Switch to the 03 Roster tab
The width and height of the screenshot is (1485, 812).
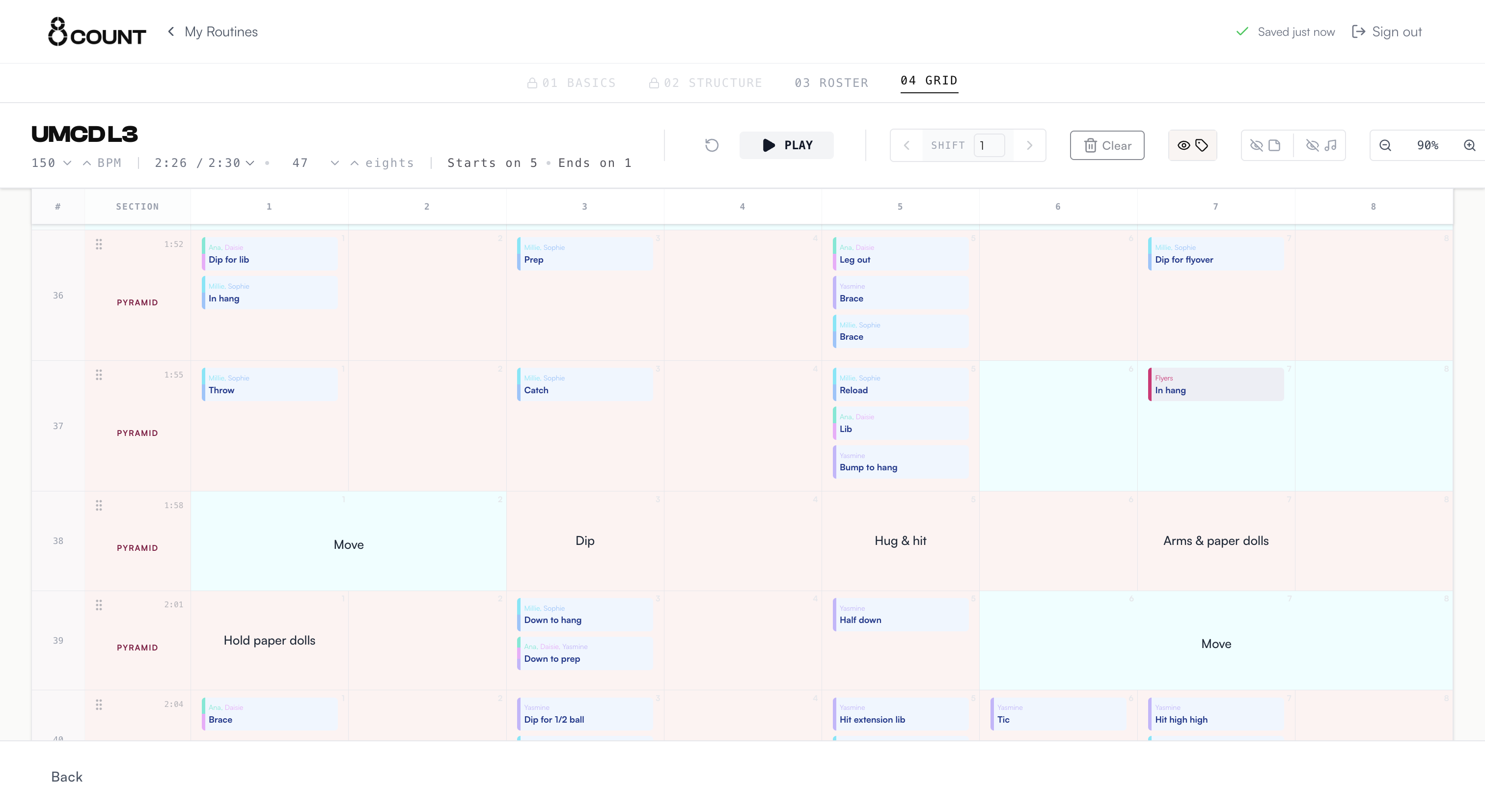click(831, 83)
